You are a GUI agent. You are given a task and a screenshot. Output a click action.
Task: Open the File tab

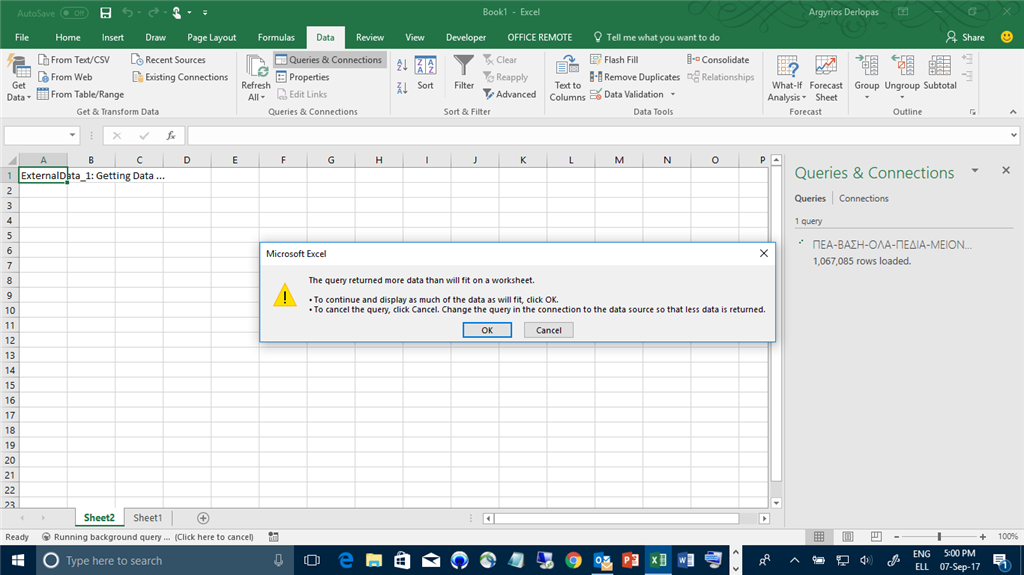22,37
